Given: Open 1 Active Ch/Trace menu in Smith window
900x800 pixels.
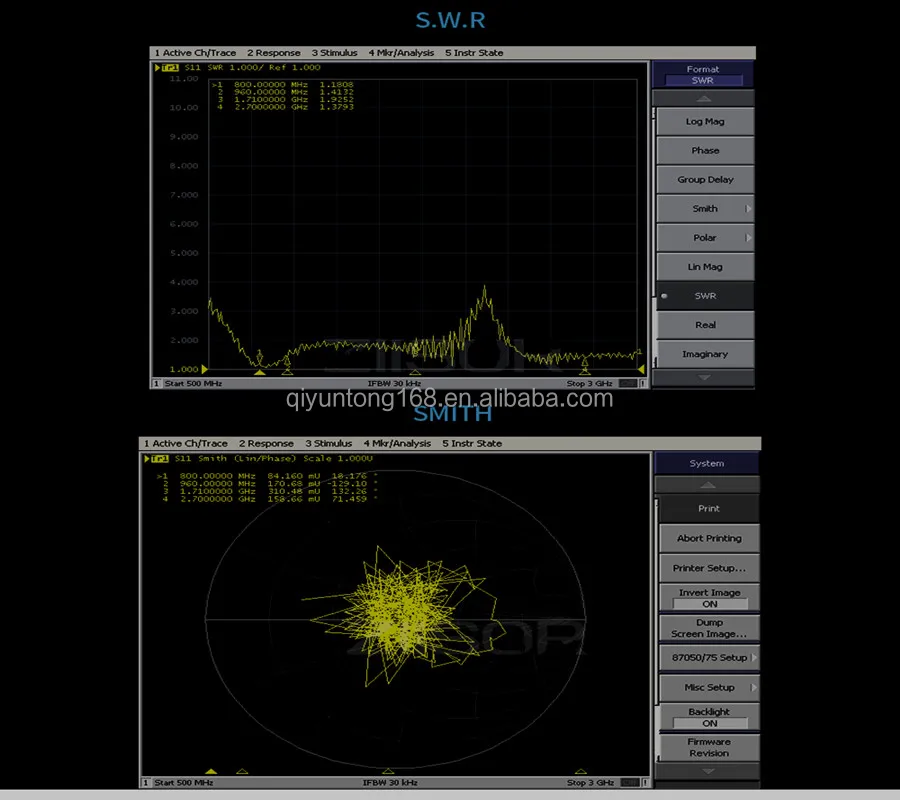Looking at the screenshot, I should pos(185,444).
